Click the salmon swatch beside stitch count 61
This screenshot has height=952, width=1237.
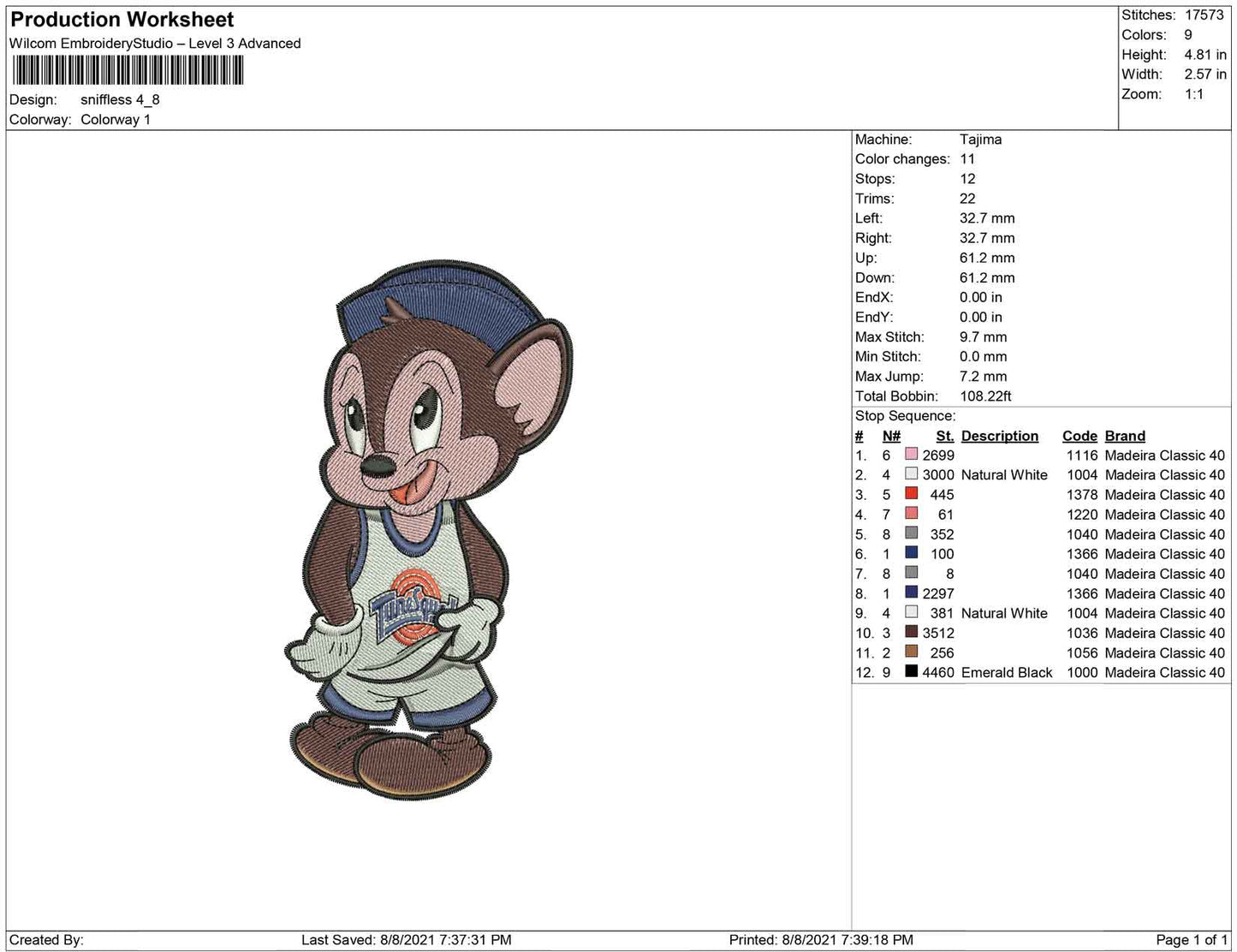point(911,514)
